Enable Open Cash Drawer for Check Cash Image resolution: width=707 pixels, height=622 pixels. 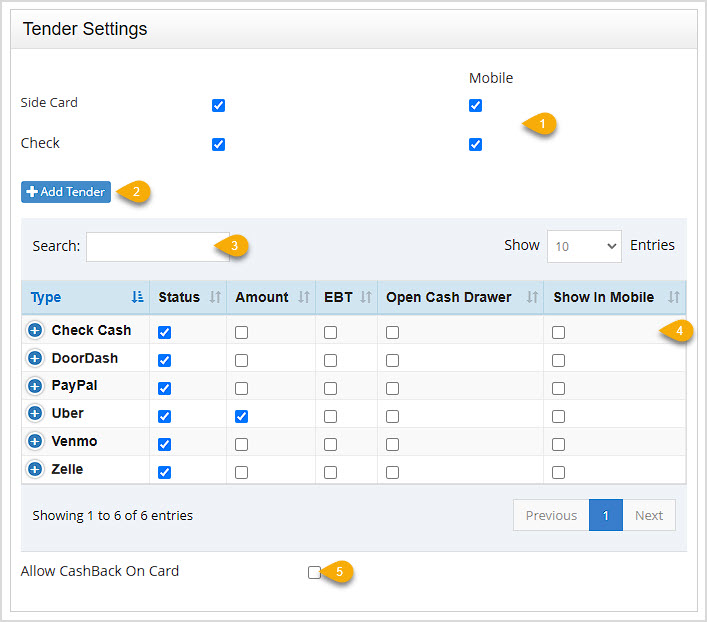[x=392, y=332]
